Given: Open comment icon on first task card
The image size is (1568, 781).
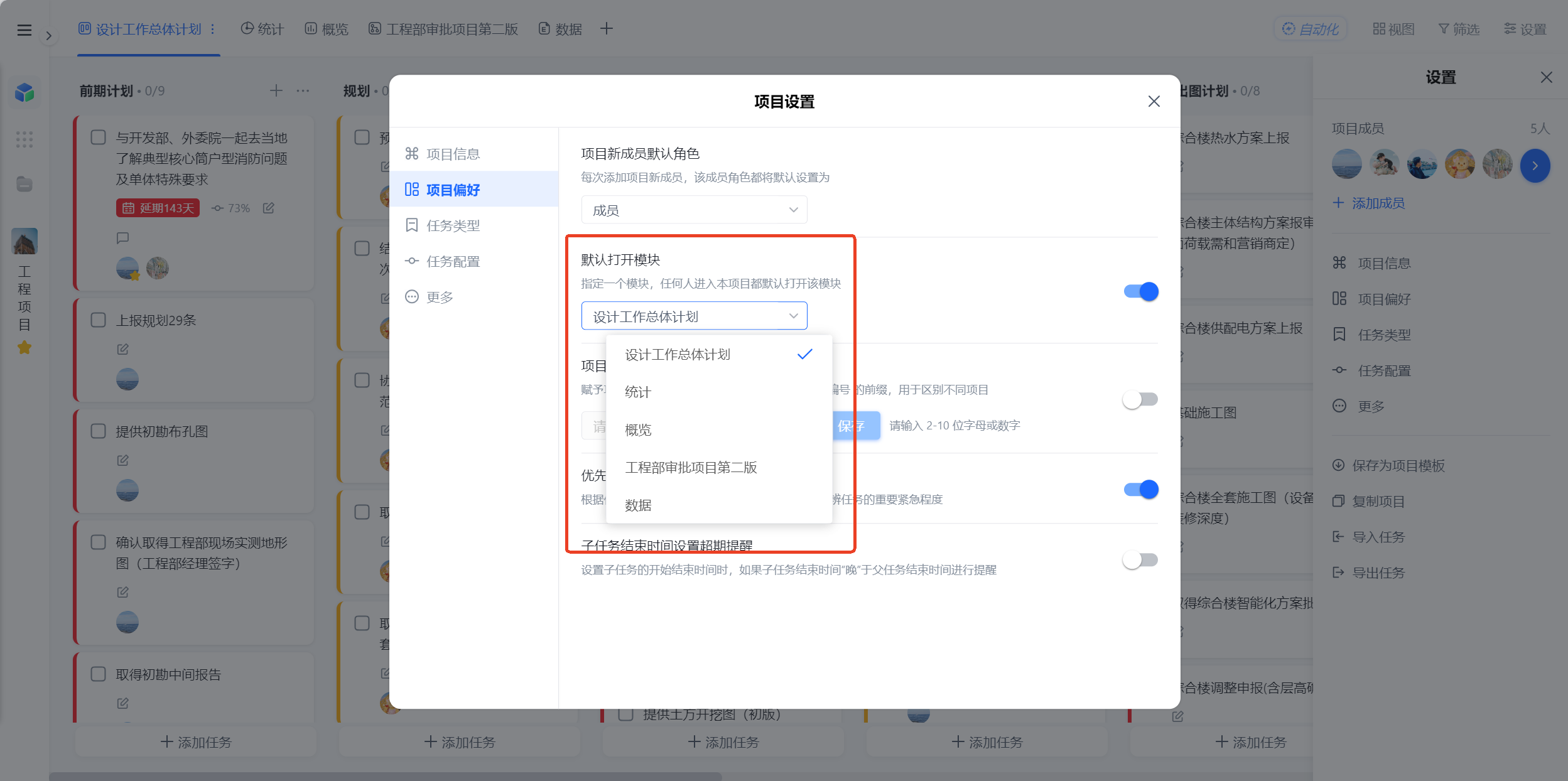Looking at the screenshot, I should coord(123,238).
